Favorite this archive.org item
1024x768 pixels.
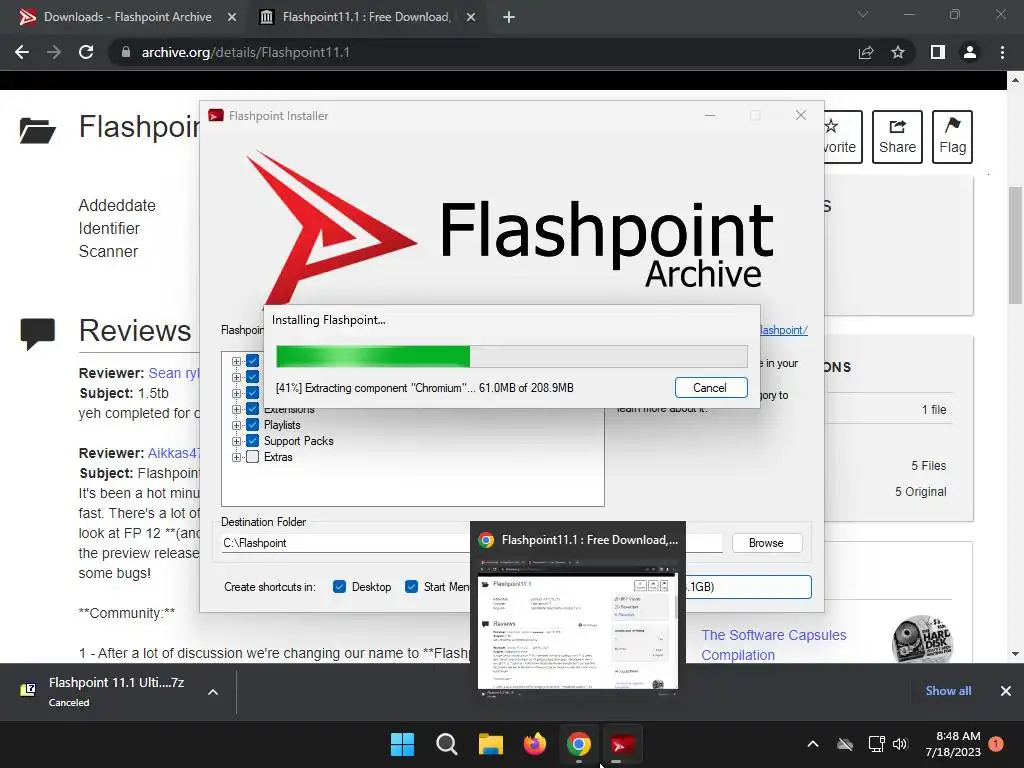(x=842, y=136)
